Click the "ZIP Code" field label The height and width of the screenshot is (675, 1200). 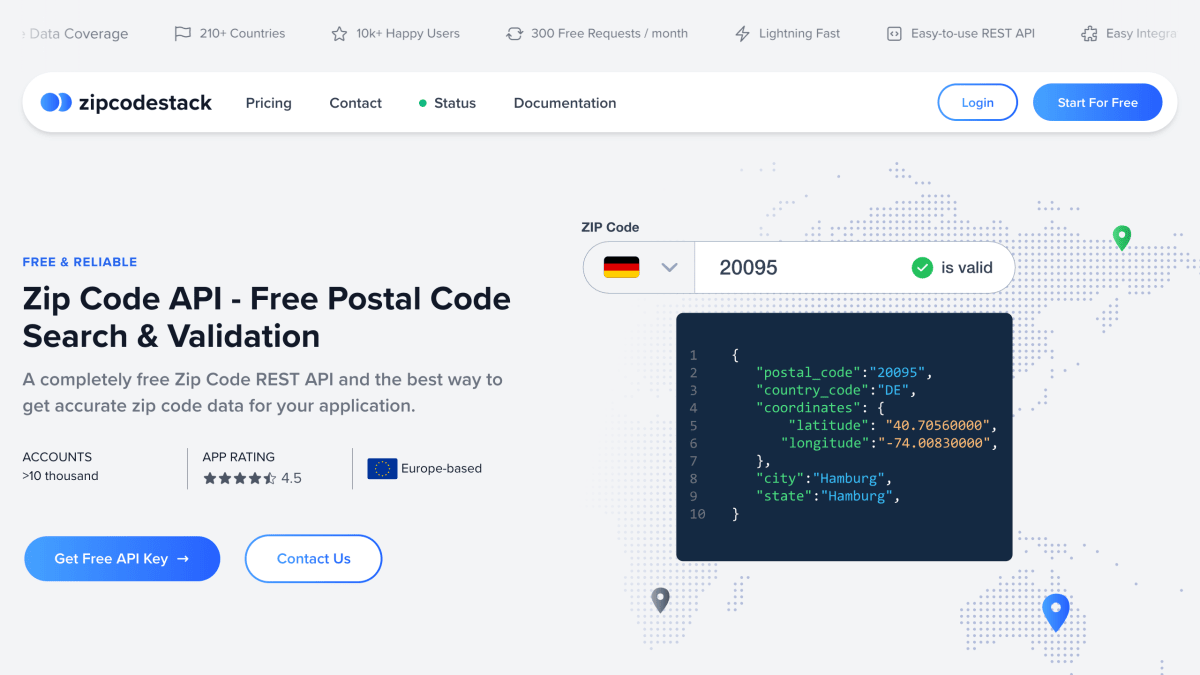click(x=610, y=227)
